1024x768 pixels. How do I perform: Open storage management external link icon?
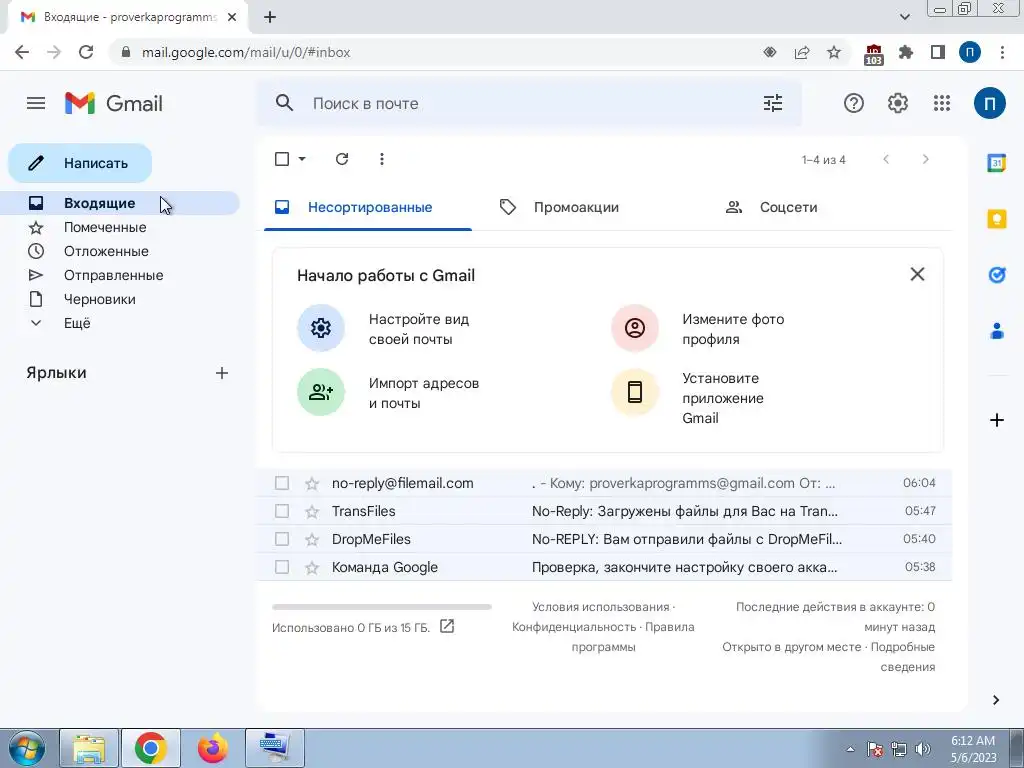click(x=447, y=626)
